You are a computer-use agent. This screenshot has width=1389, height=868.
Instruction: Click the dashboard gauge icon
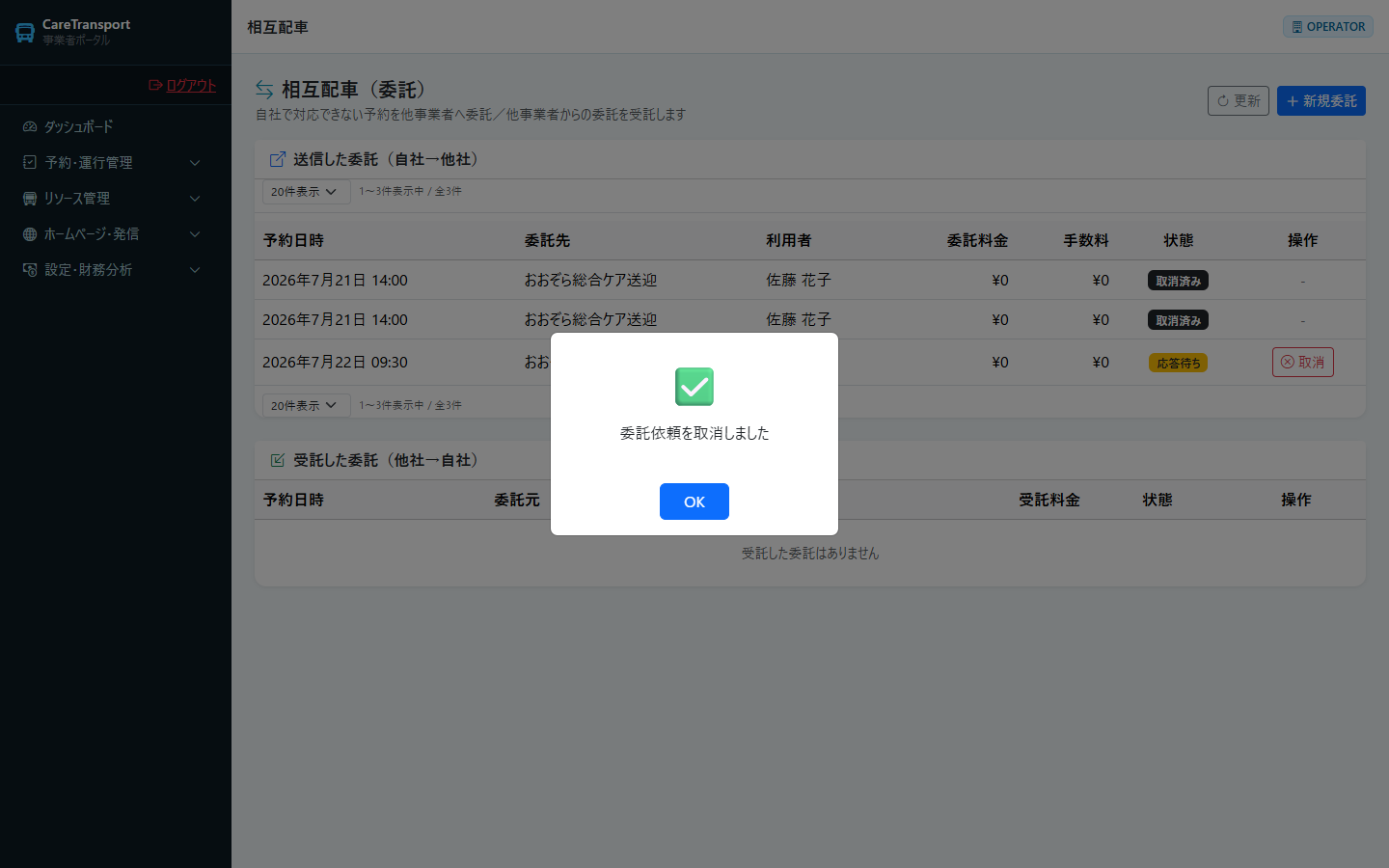tap(30, 126)
